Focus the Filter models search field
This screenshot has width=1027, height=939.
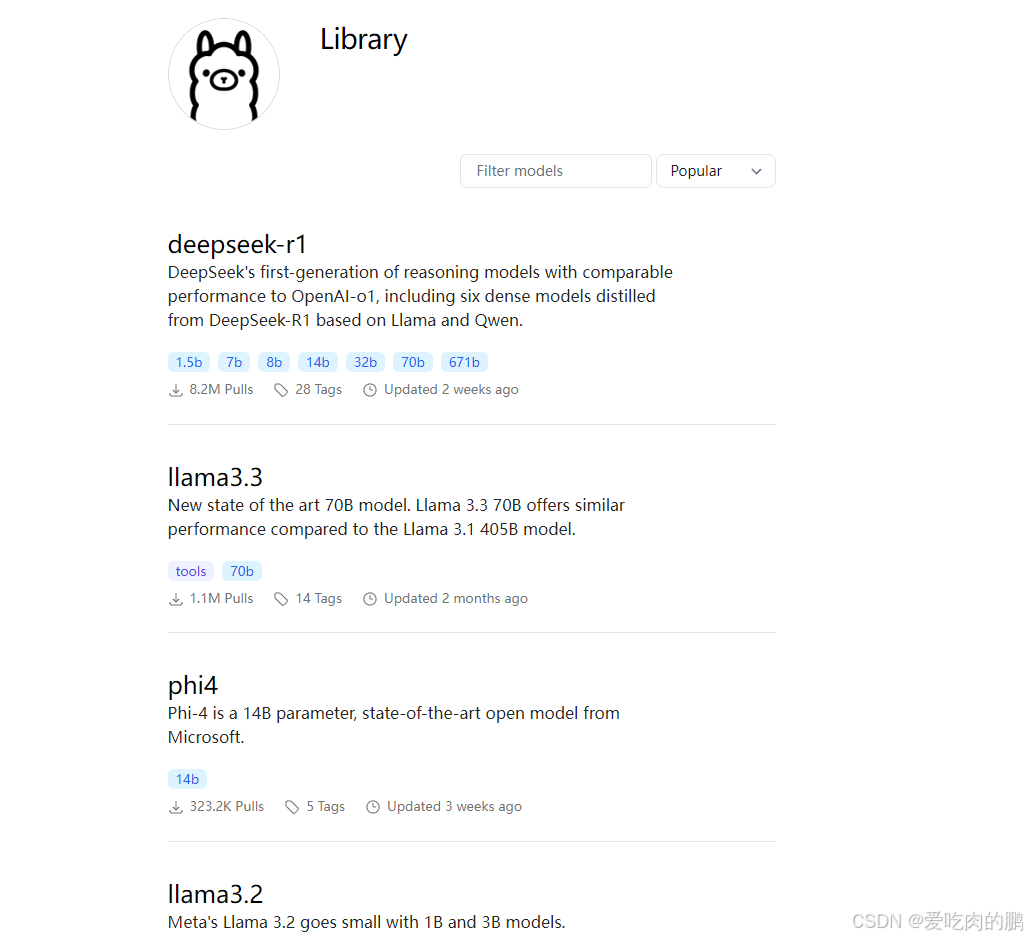[555, 171]
